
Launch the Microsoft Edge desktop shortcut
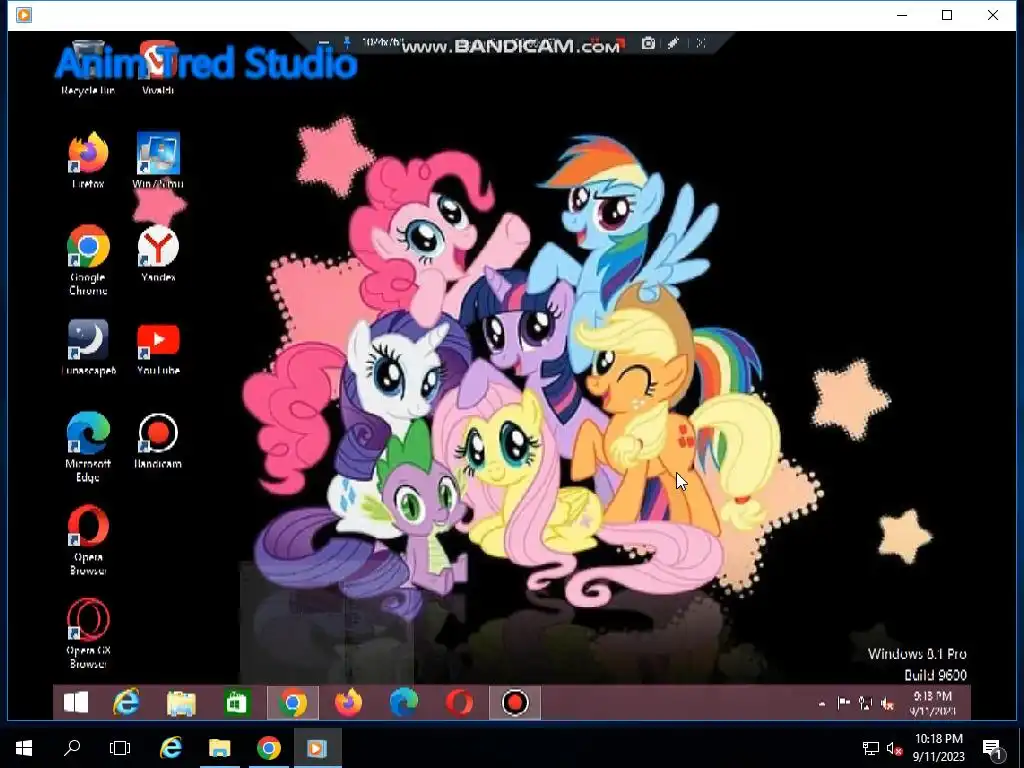click(x=88, y=447)
